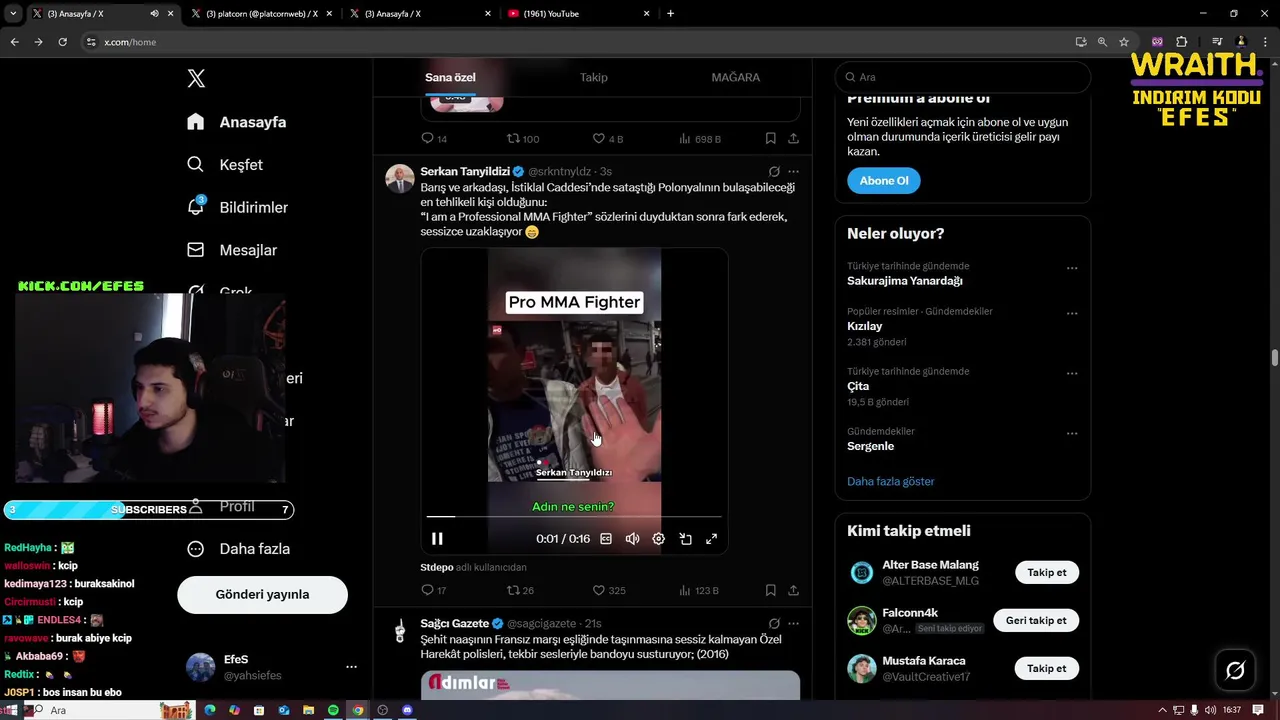Click the X logo in sidebar
This screenshot has width=1280, height=720.
196,79
